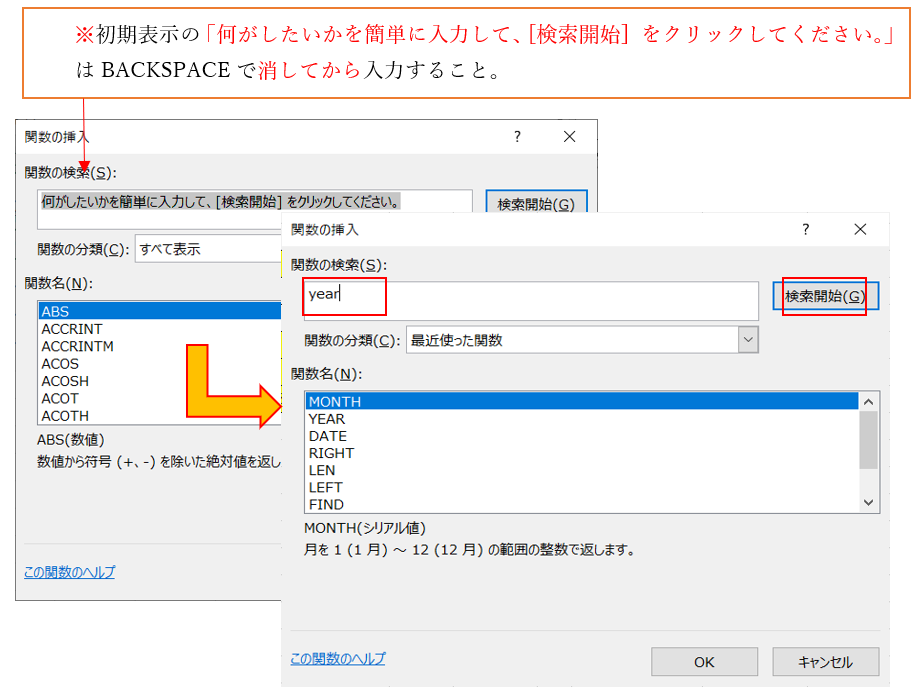This screenshot has width=916, height=699.
Task: Click the function list scrollbar thumb
Action: coord(868,440)
